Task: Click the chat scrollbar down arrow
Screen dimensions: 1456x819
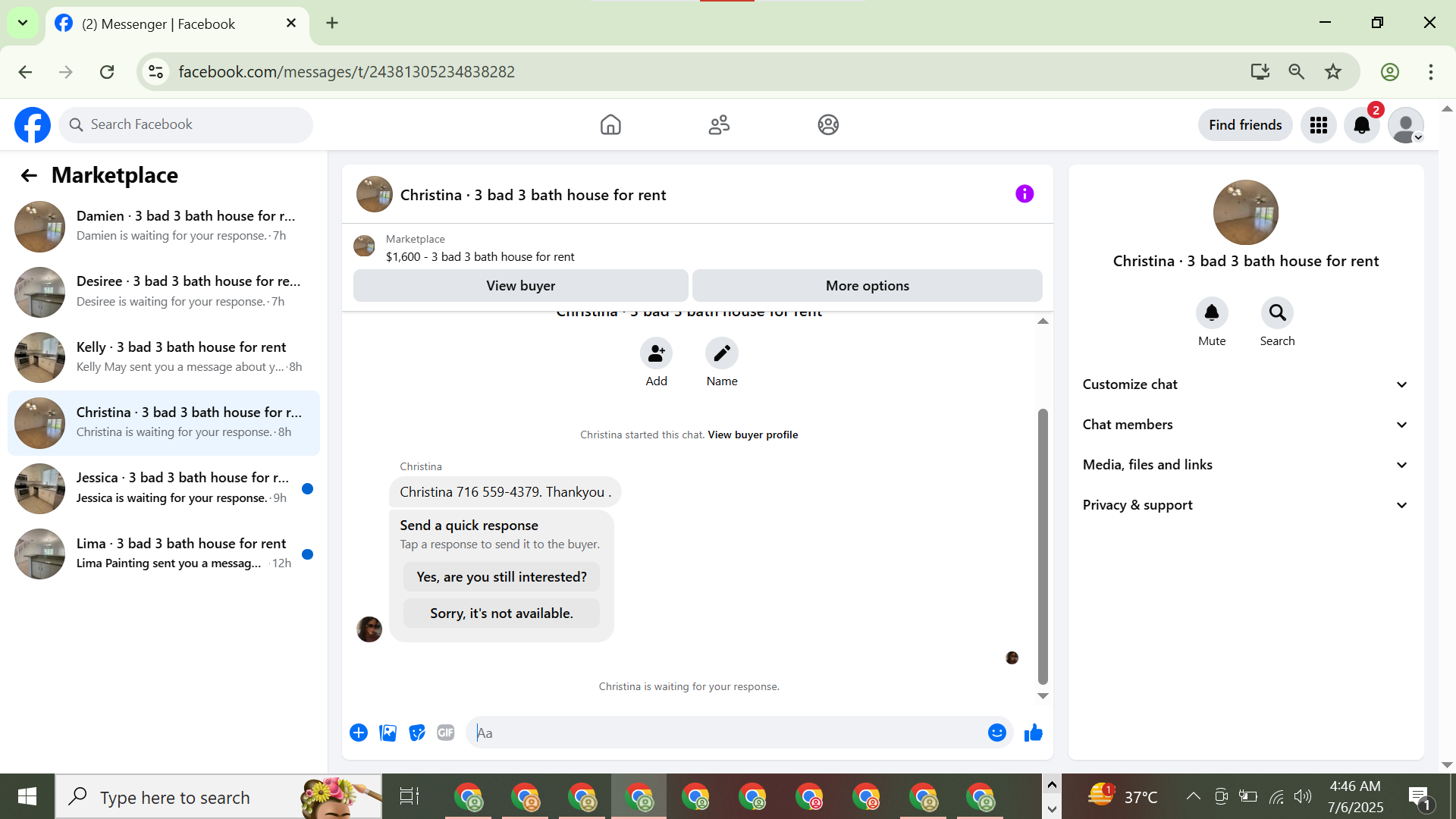Action: point(1043,695)
